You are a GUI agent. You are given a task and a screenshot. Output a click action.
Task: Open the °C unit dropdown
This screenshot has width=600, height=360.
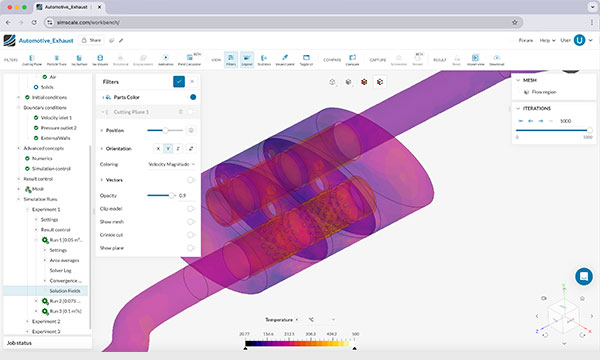tap(322, 319)
